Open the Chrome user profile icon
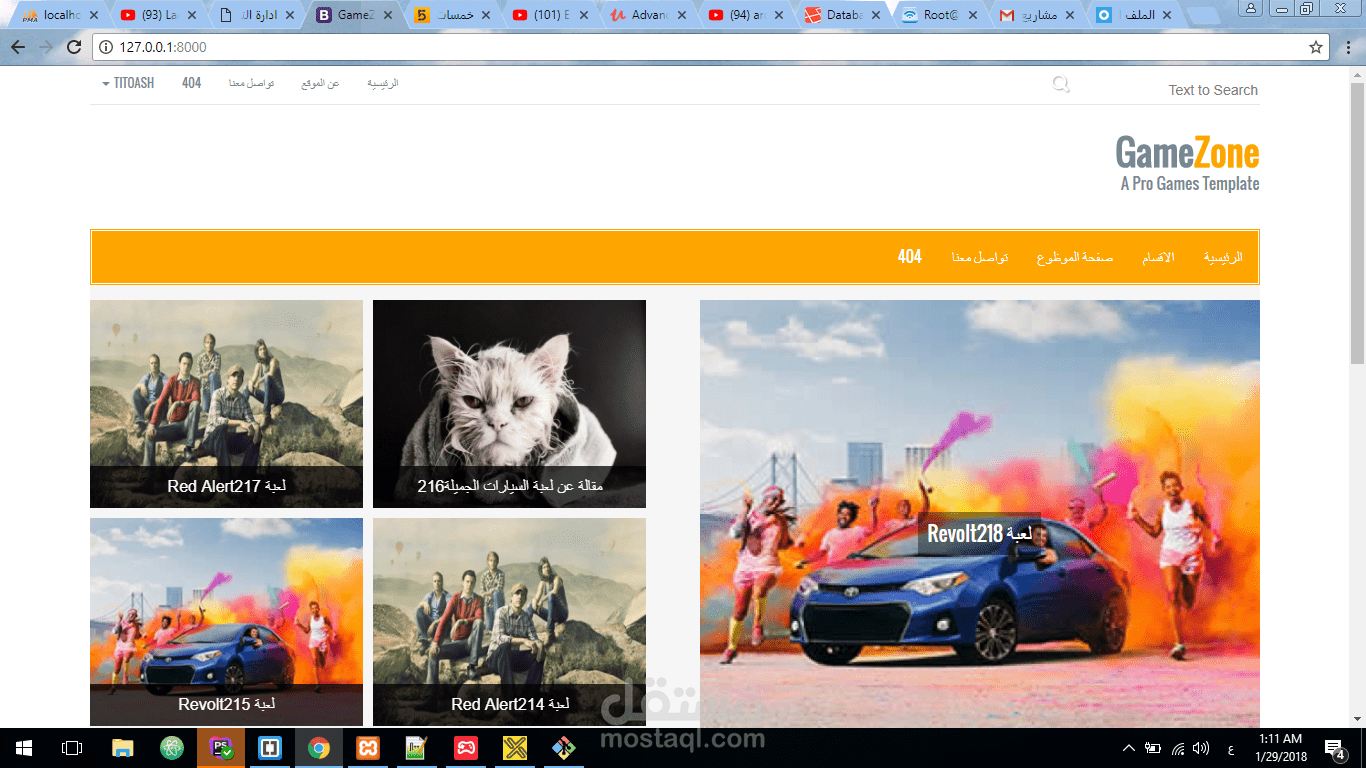The height and width of the screenshot is (768, 1366). [x=1251, y=8]
